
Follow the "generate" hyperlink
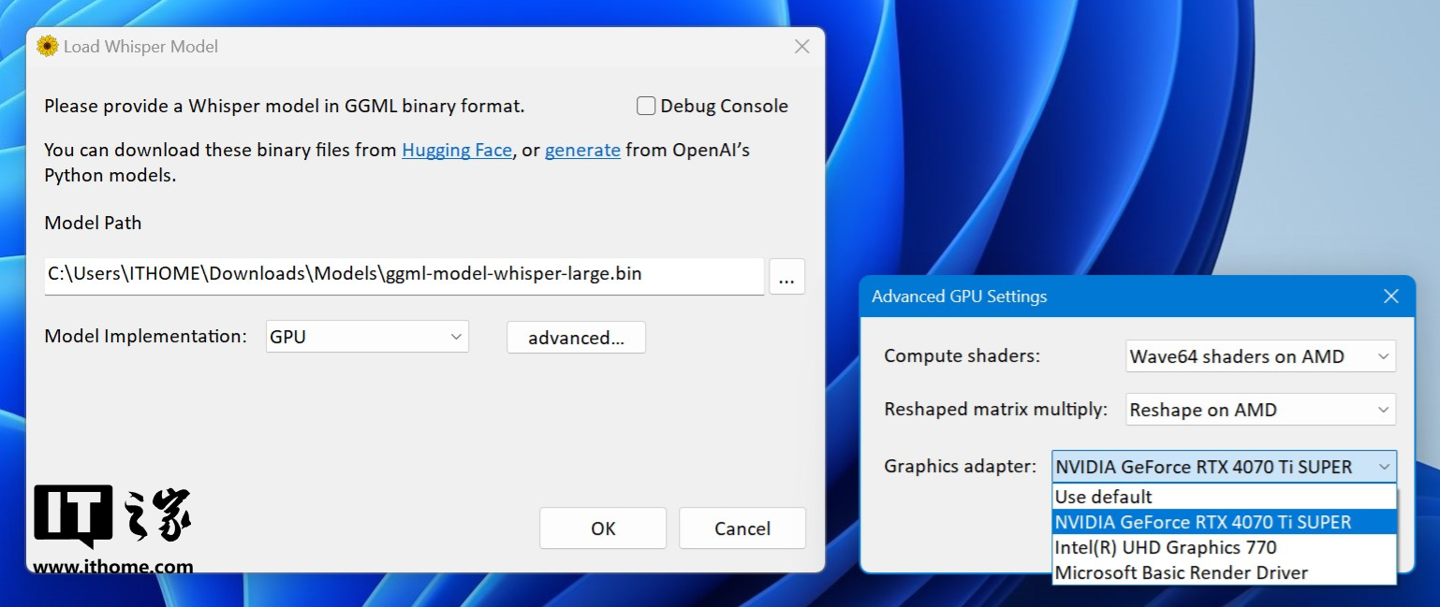582,150
